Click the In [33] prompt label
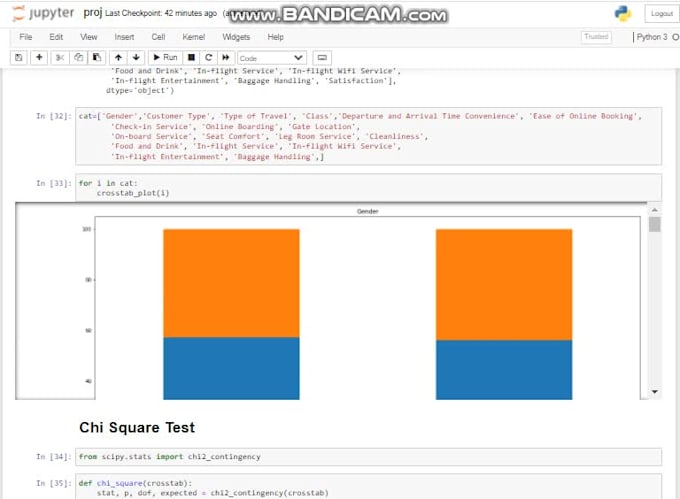680x499 pixels. pyautogui.click(x=54, y=183)
